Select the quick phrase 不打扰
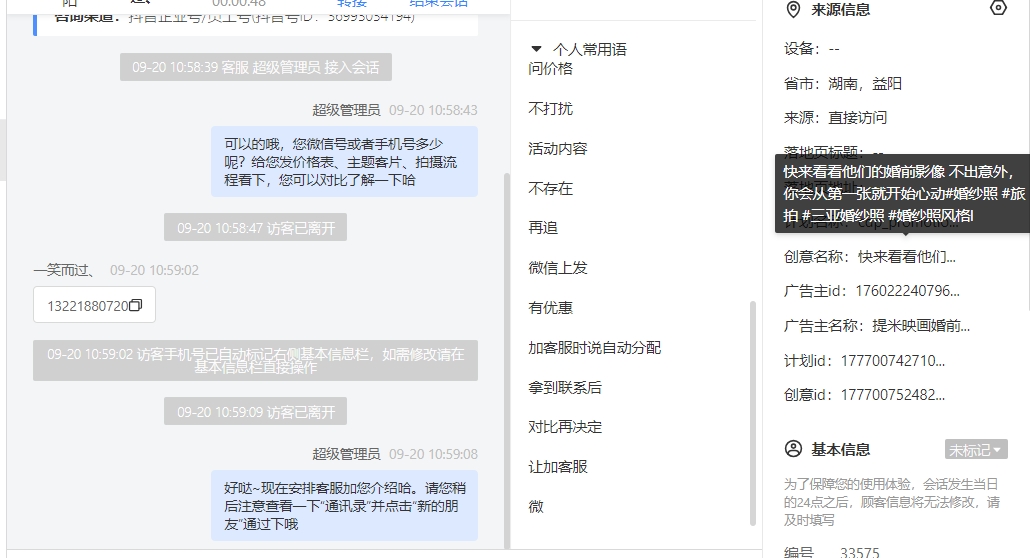This screenshot has width=1030, height=558. 550,108
